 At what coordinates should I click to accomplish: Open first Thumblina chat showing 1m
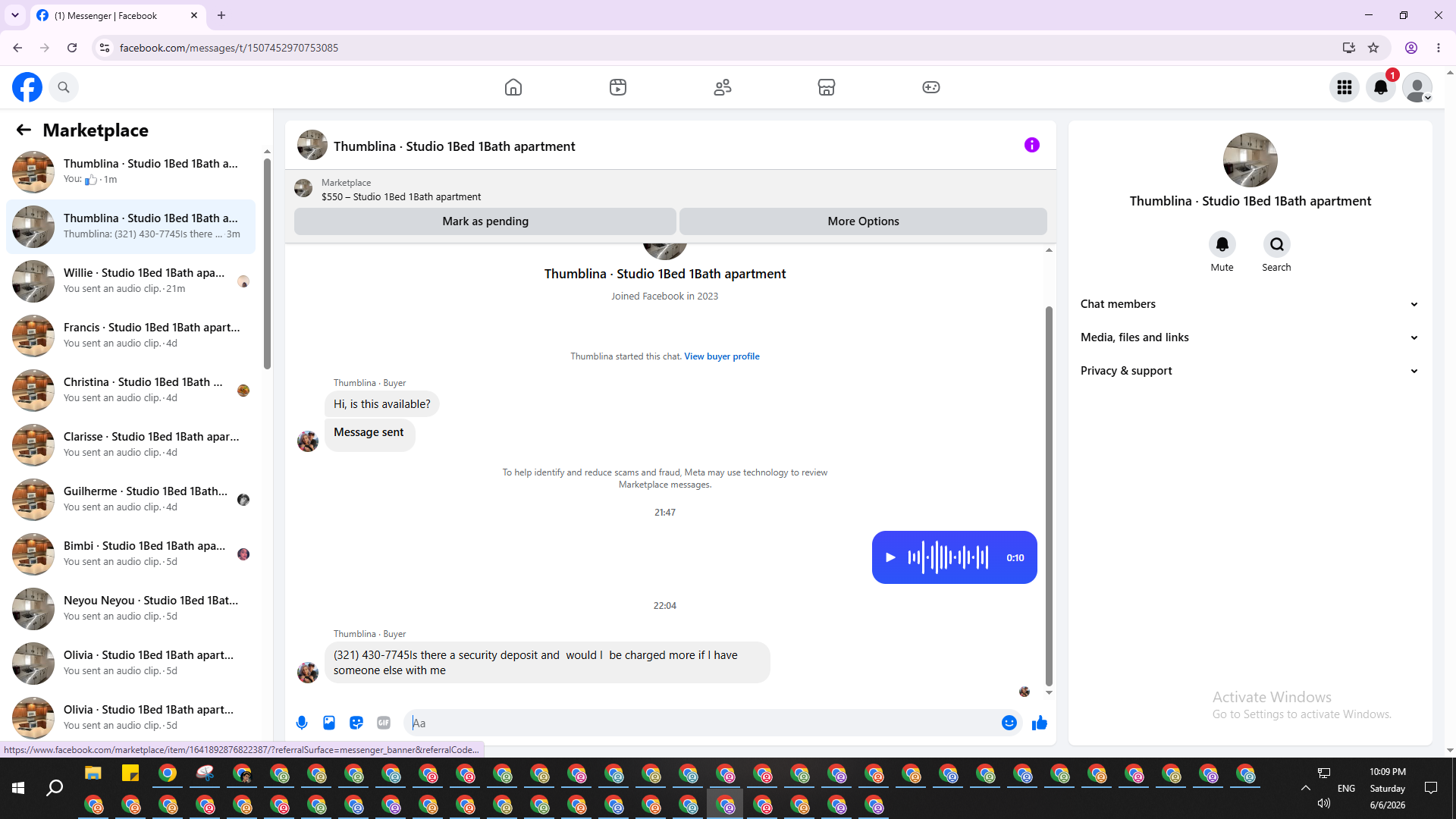[x=130, y=172]
